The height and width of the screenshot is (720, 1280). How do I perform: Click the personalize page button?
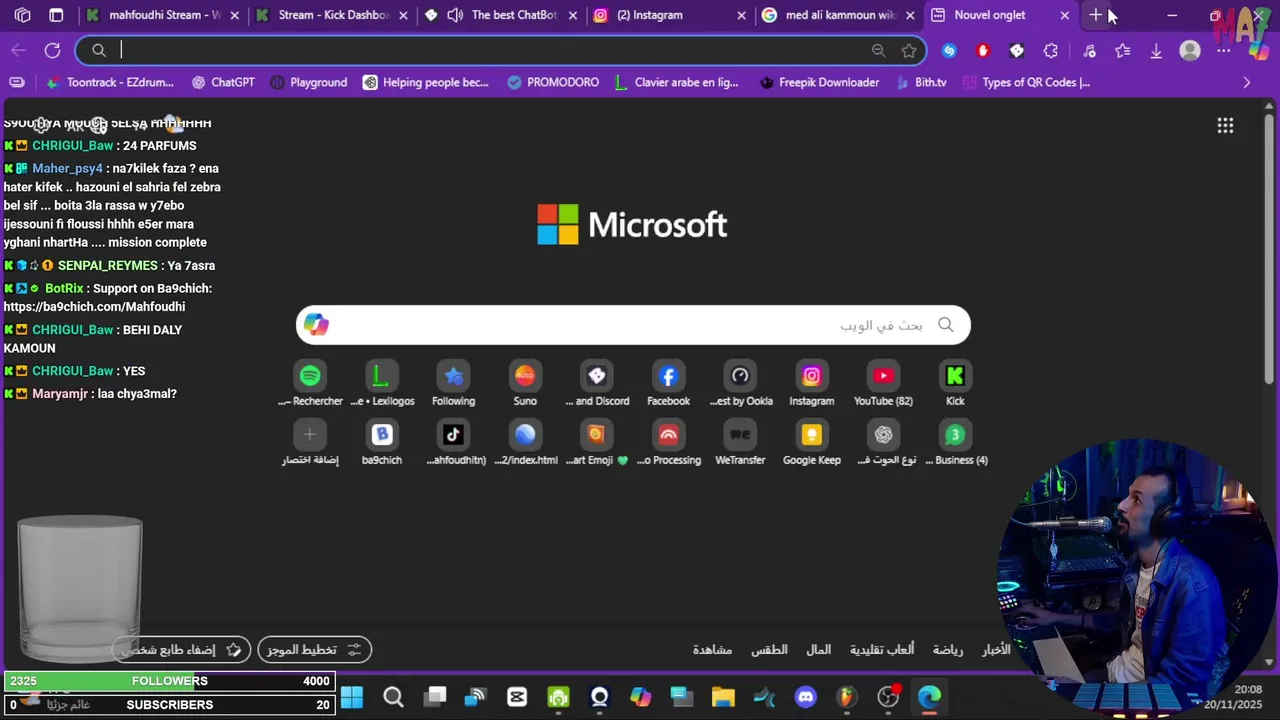180,650
